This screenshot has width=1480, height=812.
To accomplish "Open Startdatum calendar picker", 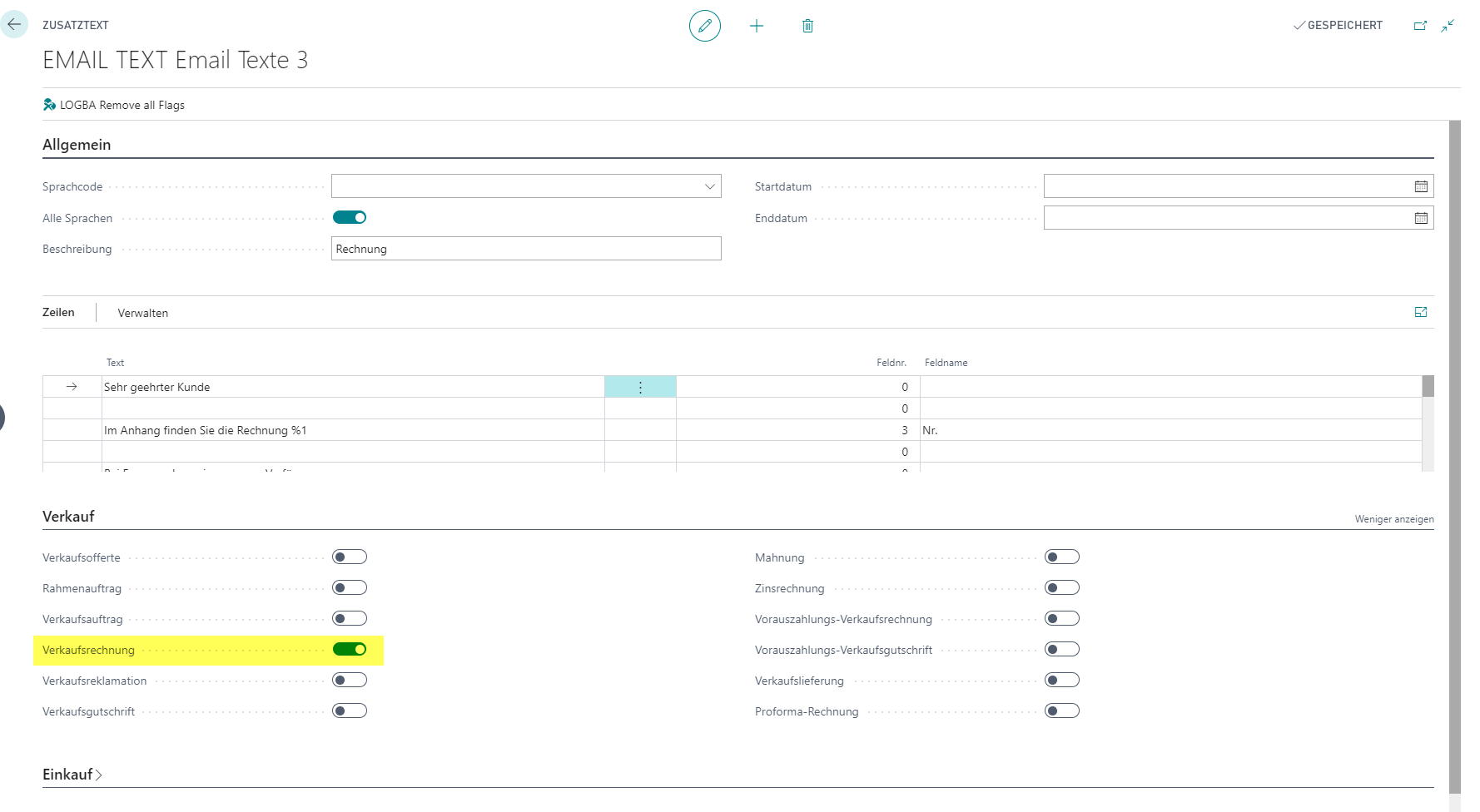I will (1421, 186).
